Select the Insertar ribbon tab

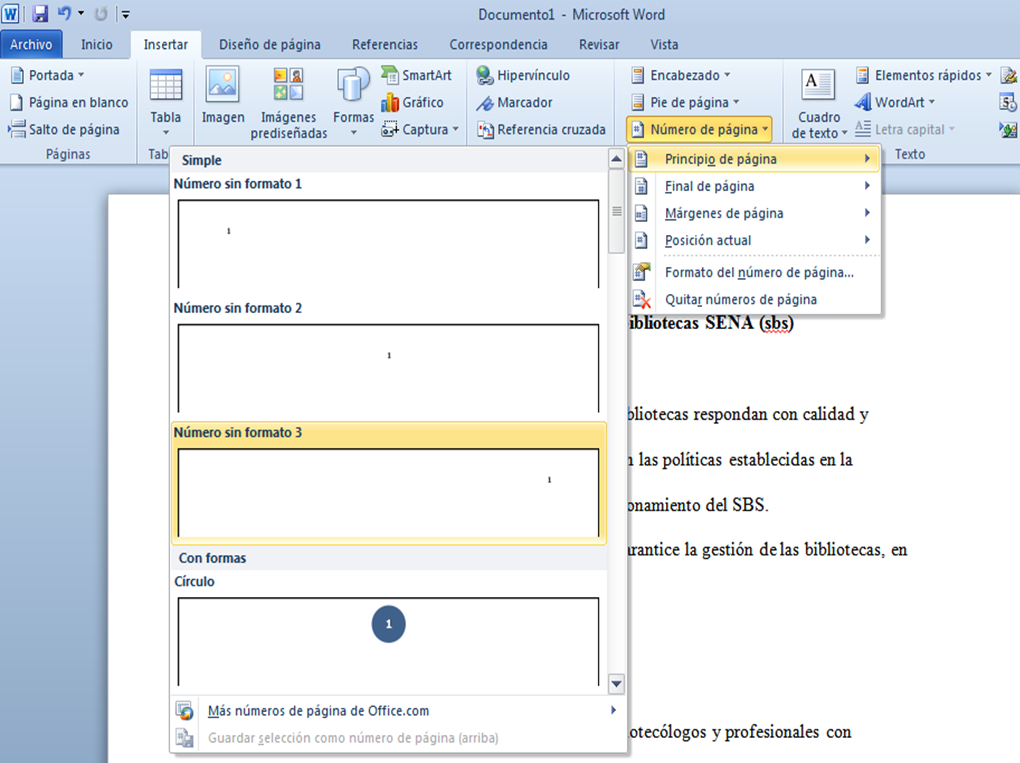[166, 44]
